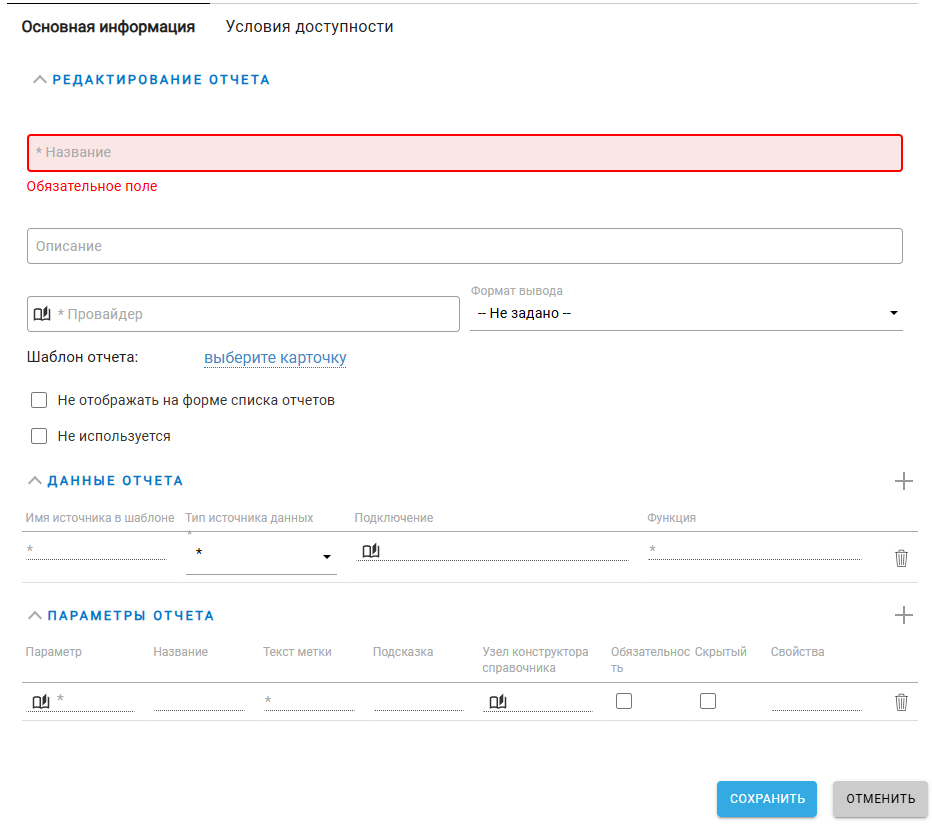Toggle the 'Не используется' checkbox
Image resolution: width=932 pixels, height=827 pixels.
(x=40, y=436)
